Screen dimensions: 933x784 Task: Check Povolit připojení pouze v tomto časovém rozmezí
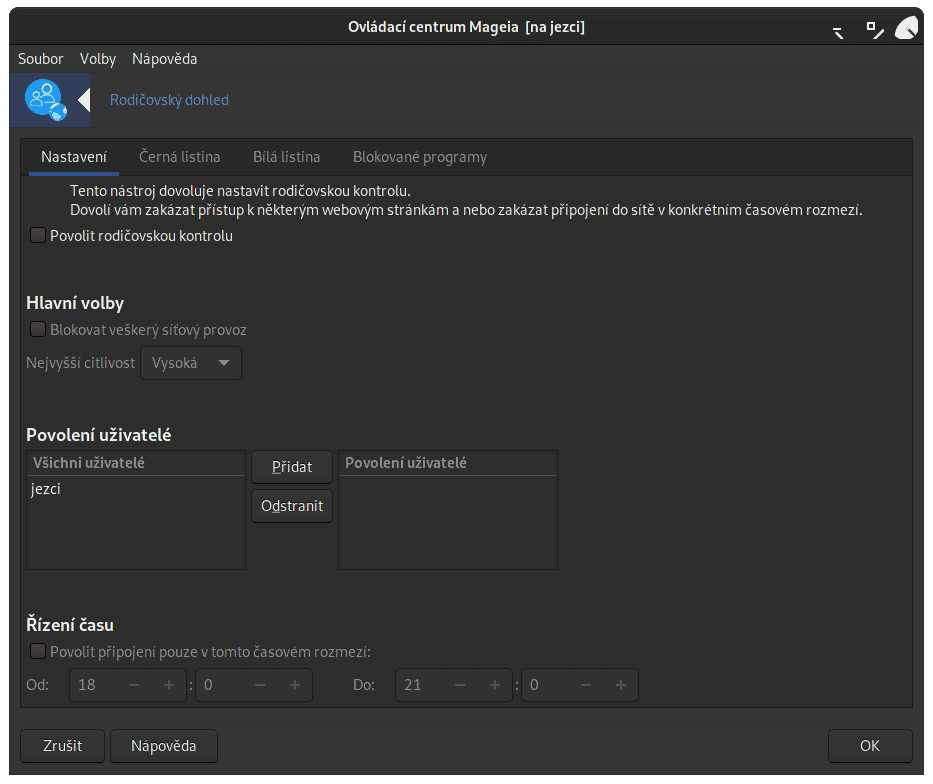point(37,651)
